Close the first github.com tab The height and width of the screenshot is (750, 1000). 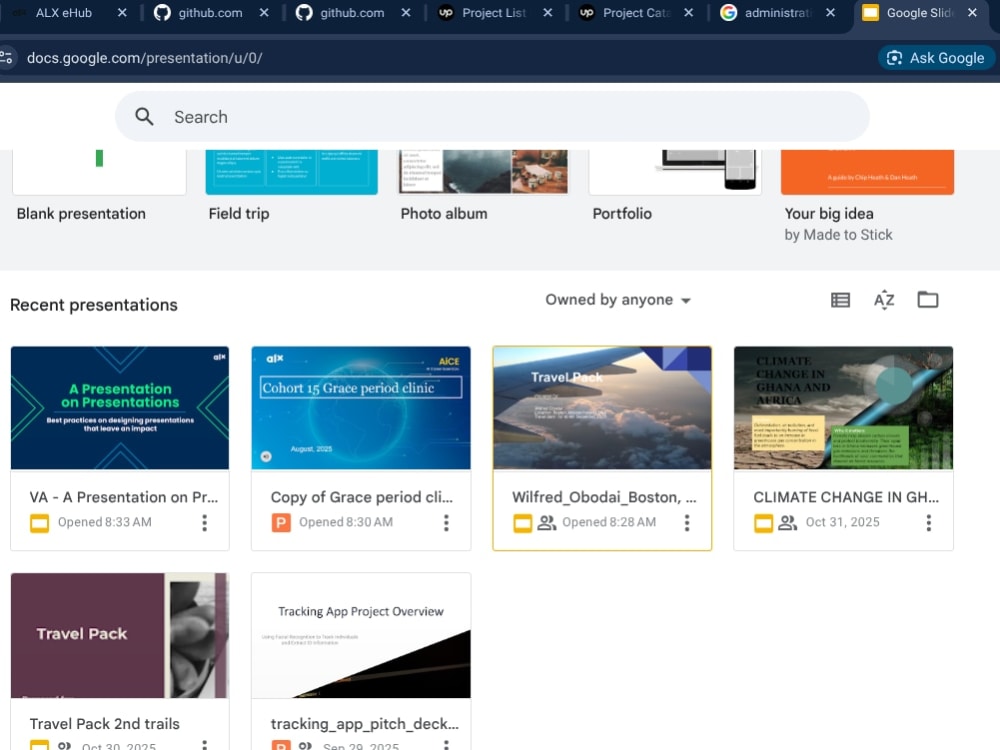(264, 13)
